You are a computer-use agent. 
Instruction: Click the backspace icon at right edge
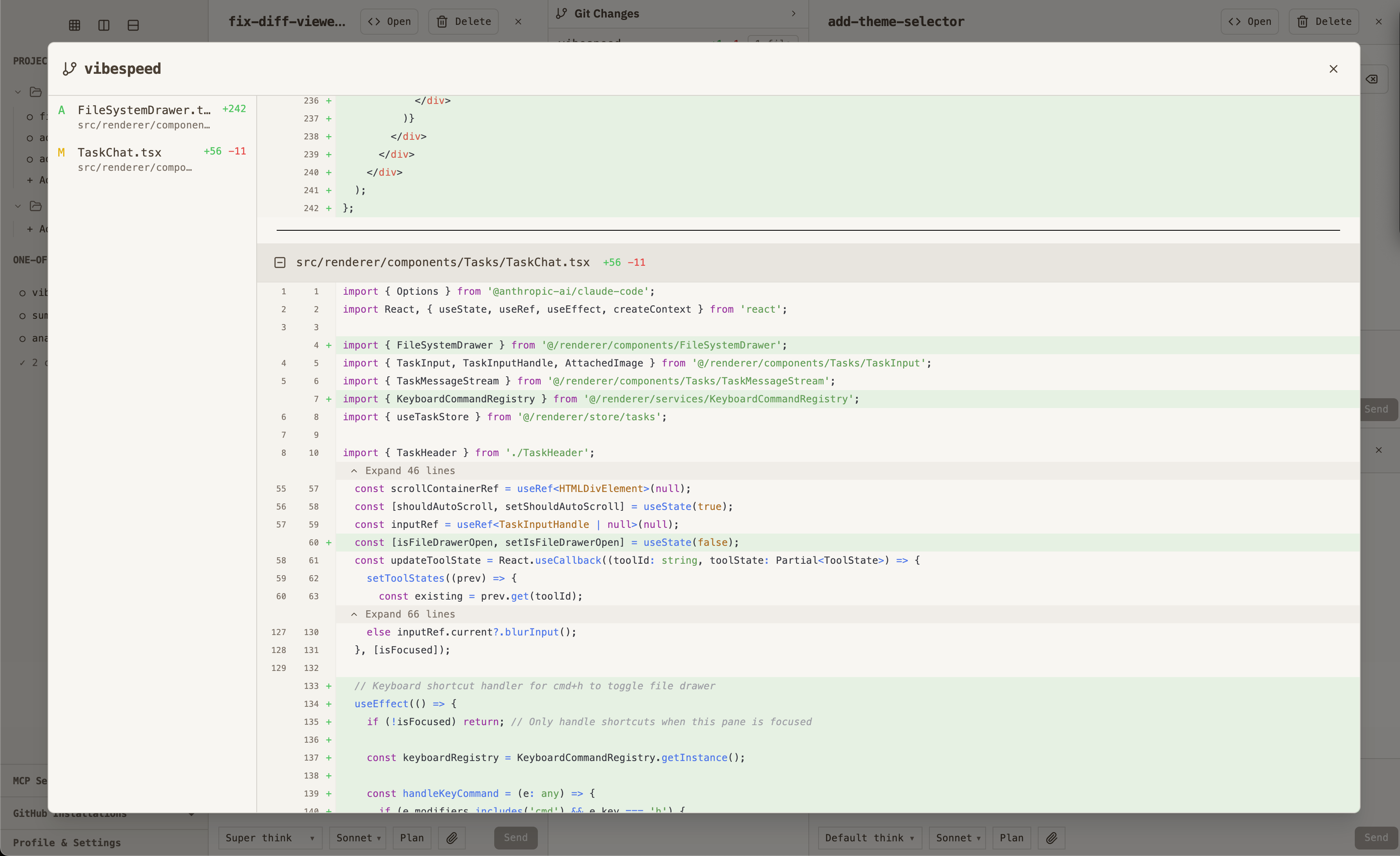(1372, 79)
